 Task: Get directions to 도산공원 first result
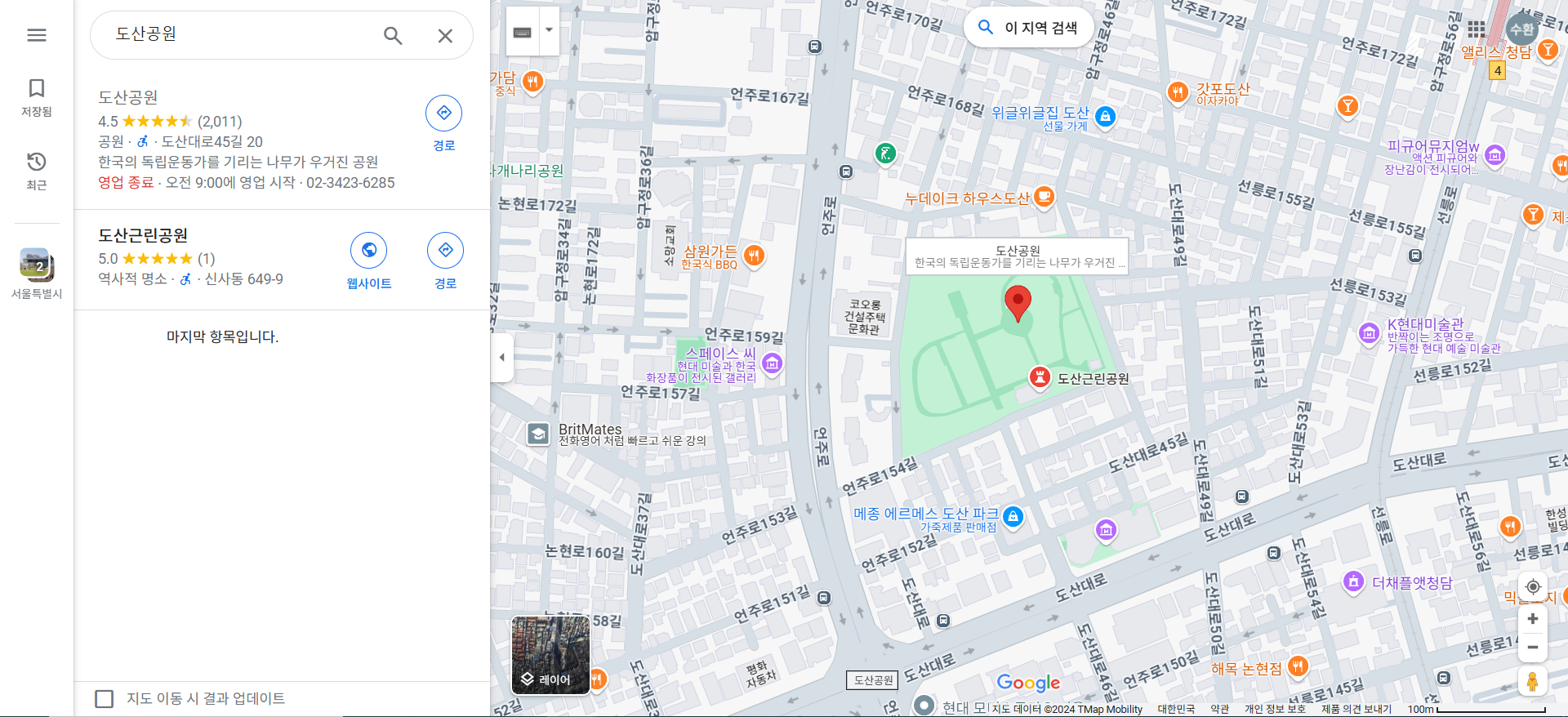click(443, 114)
